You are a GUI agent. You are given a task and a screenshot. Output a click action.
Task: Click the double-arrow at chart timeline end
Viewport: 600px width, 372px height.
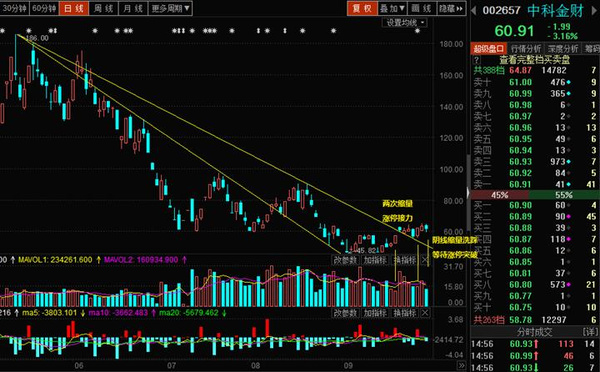(x=462, y=365)
